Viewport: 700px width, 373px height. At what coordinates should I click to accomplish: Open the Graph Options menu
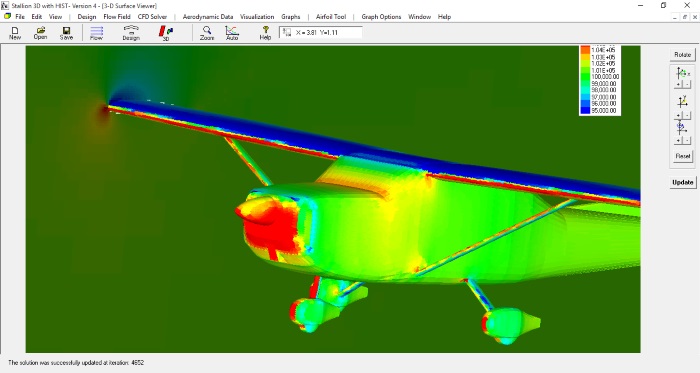tap(381, 17)
